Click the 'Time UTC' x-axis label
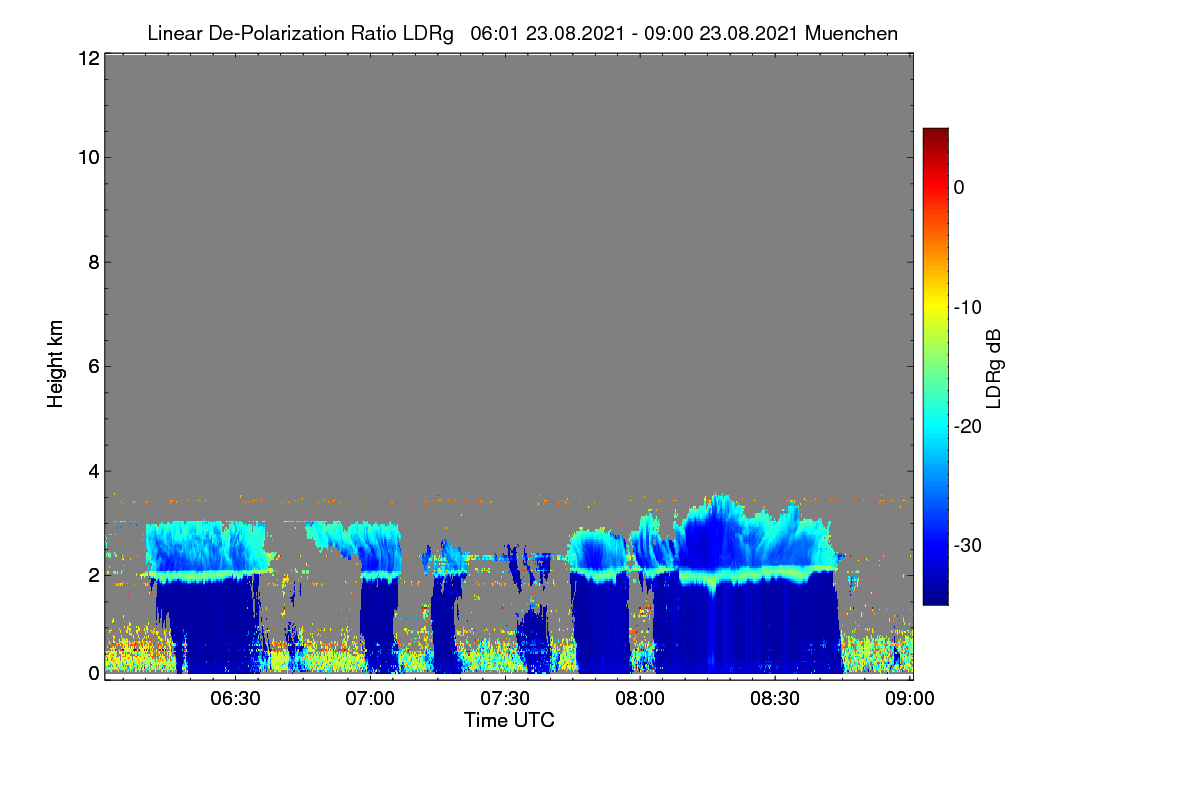Screen dimensions: 1200x800 tap(509, 719)
